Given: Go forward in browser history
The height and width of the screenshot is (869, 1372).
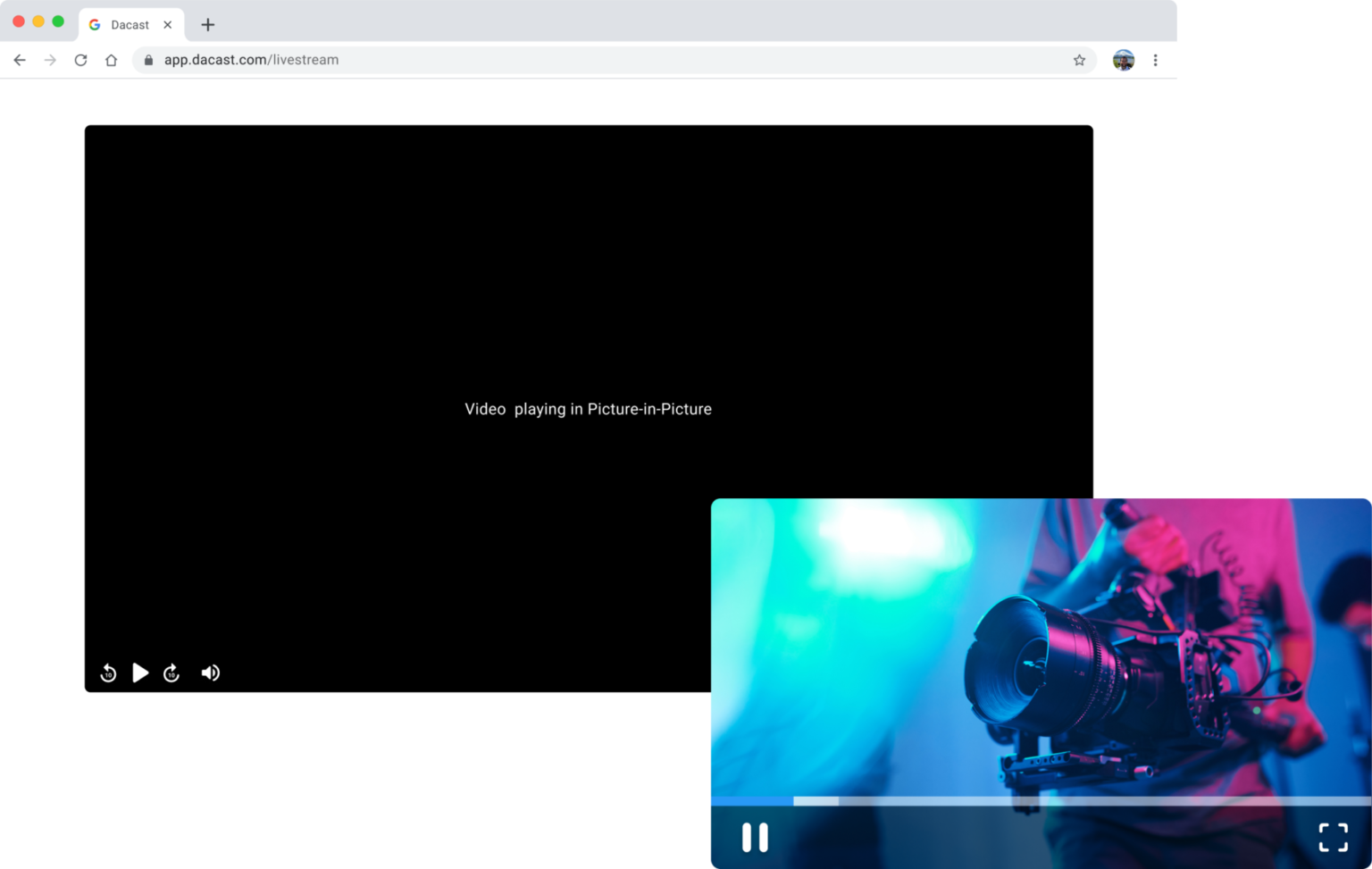Looking at the screenshot, I should click(x=50, y=60).
